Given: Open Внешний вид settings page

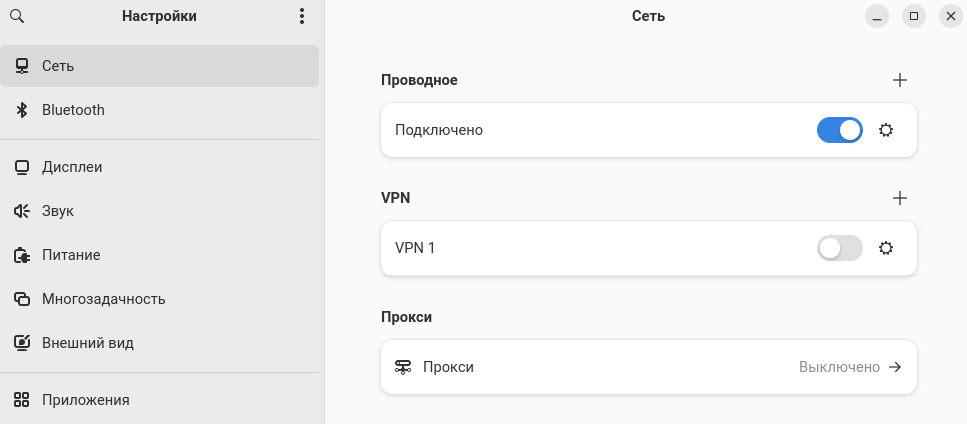Looking at the screenshot, I should (x=87, y=343).
